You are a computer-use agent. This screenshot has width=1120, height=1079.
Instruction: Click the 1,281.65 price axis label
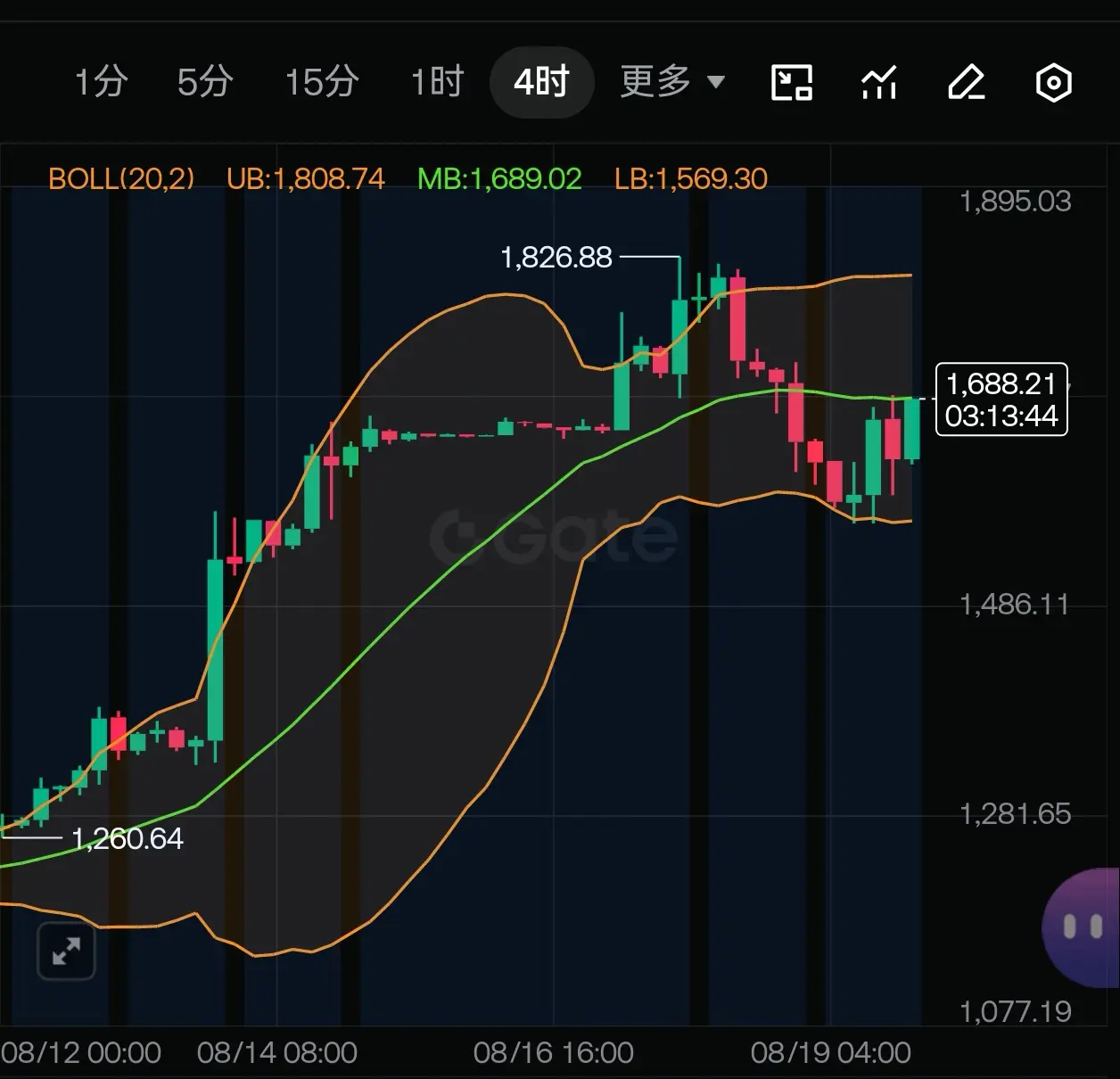pos(1015,814)
